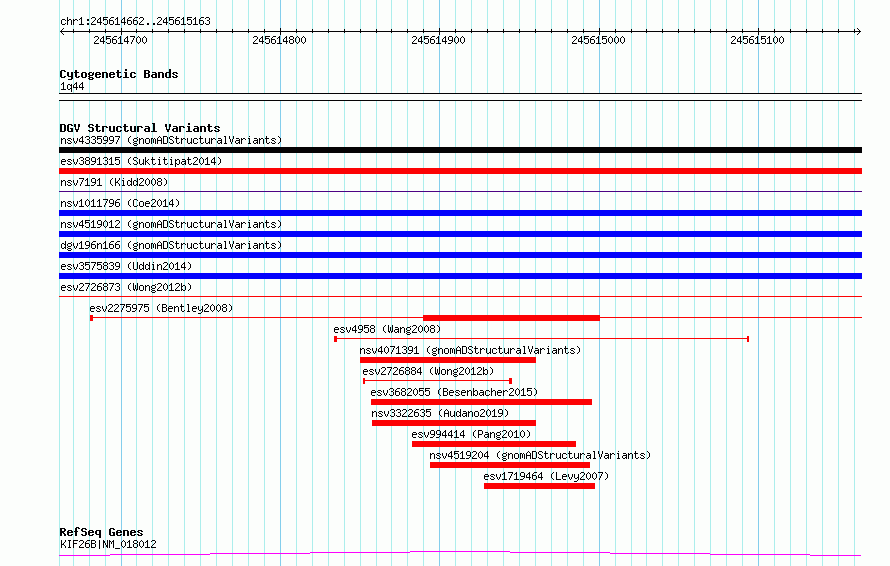
Task: Select the esv994414 Pang2010 red bar
Action: pos(494,444)
